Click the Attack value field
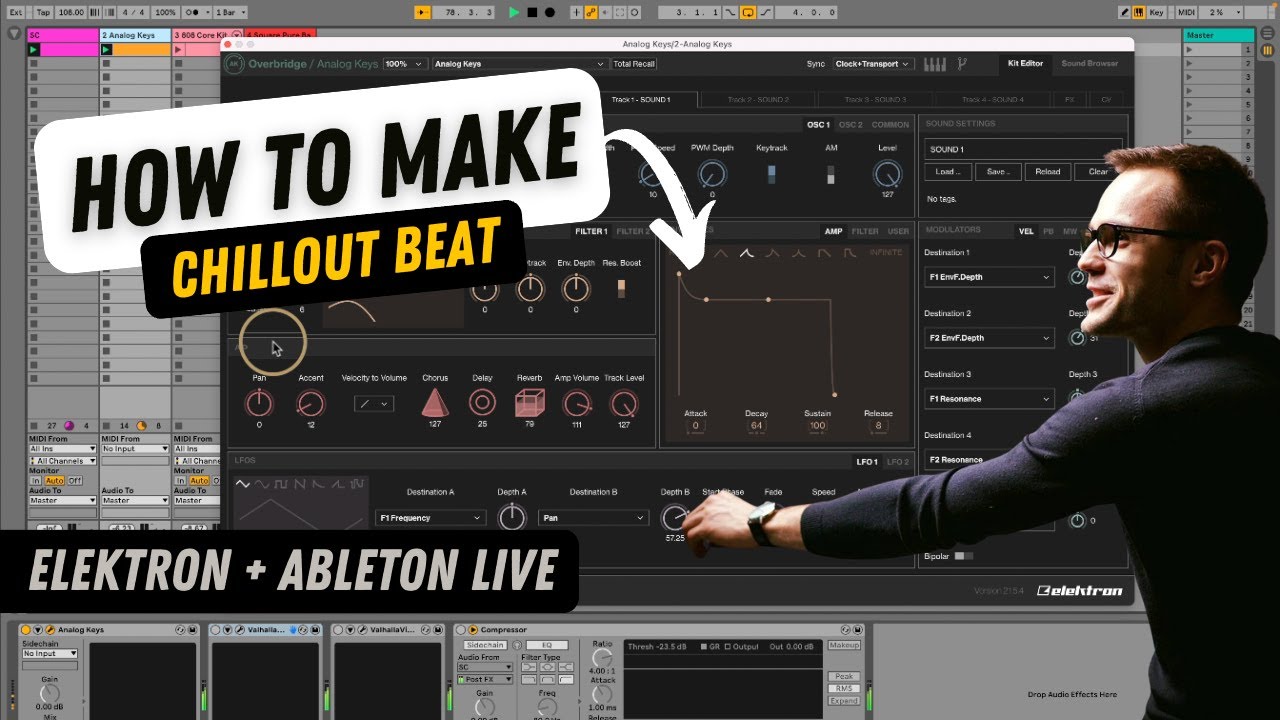Screen dimensions: 1280x720 click(x=696, y=426)
